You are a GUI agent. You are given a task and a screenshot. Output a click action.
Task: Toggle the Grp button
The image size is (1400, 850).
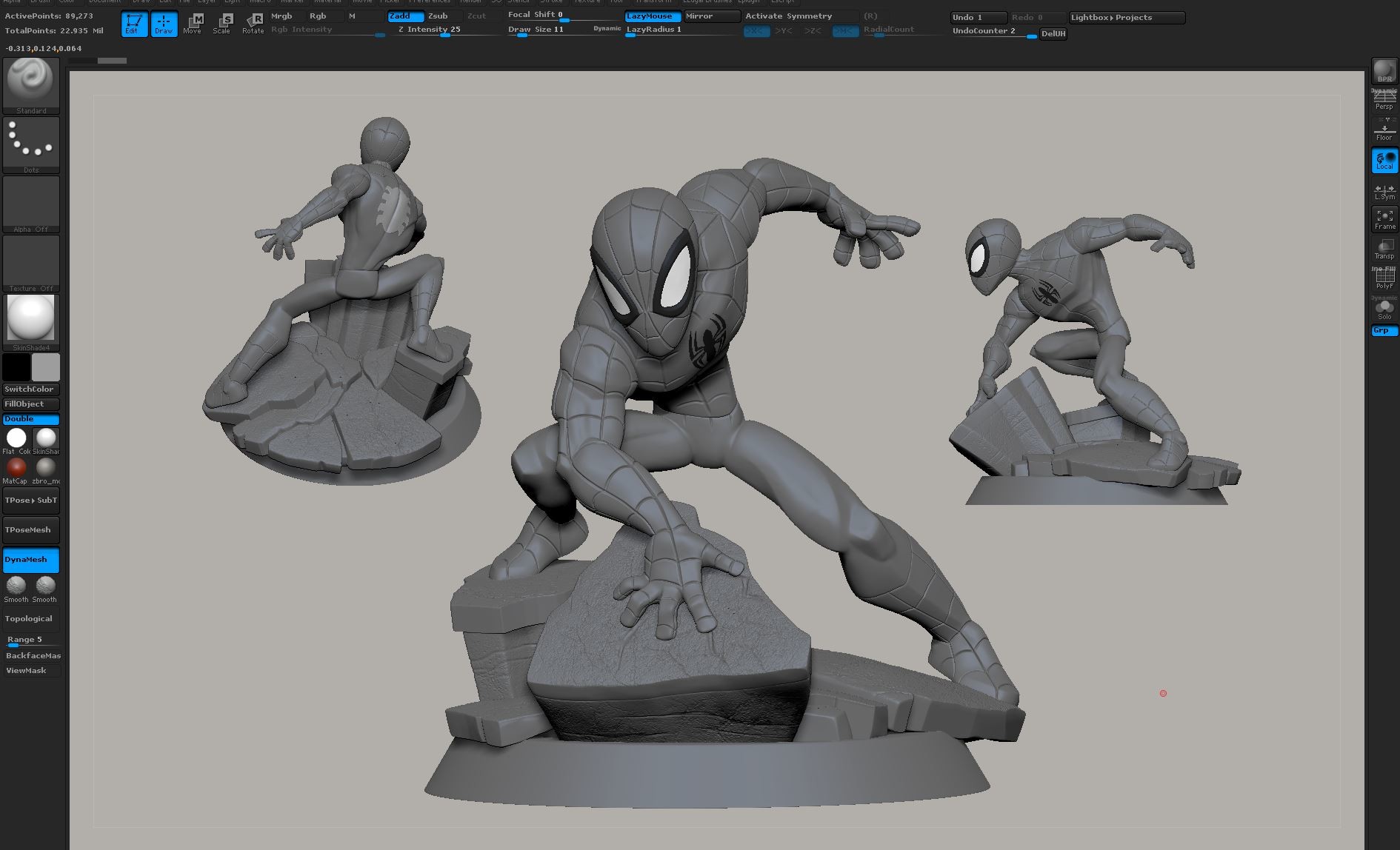(x=1384, y=331)
